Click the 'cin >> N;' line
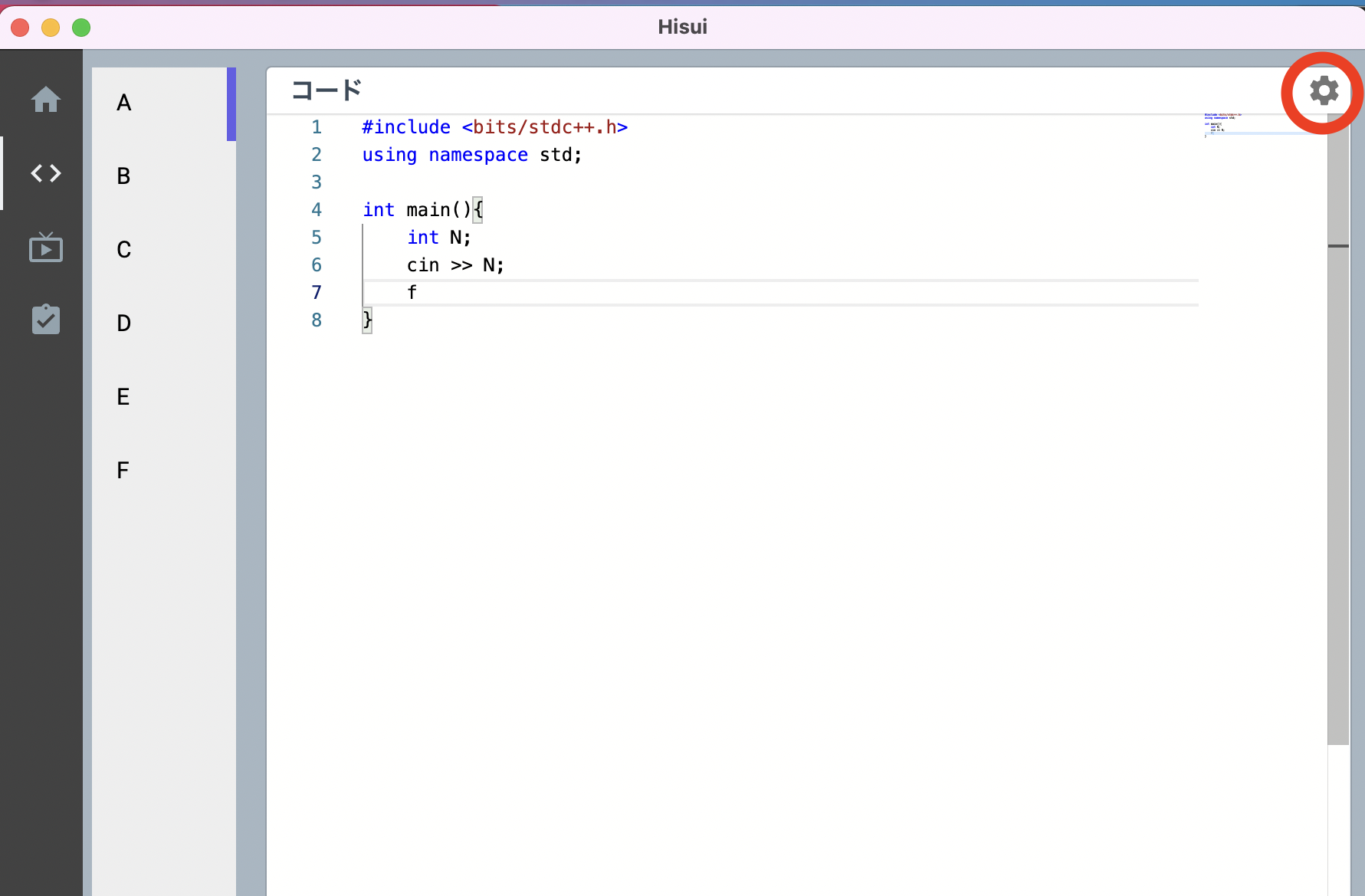The width and height of the screenshot is (1365, 896). click(x=455, y=265)
